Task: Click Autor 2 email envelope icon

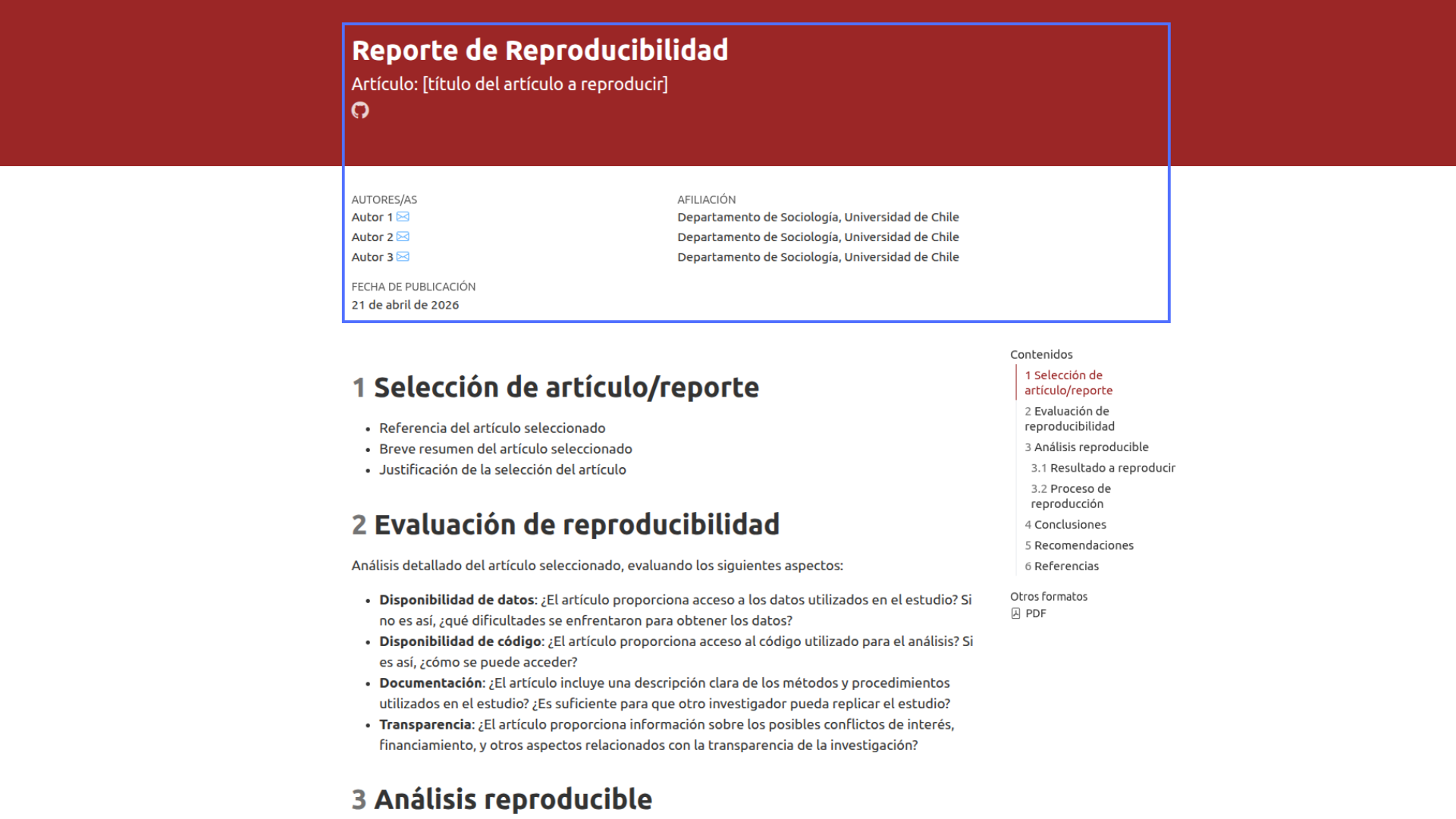Action: point(403,237)
